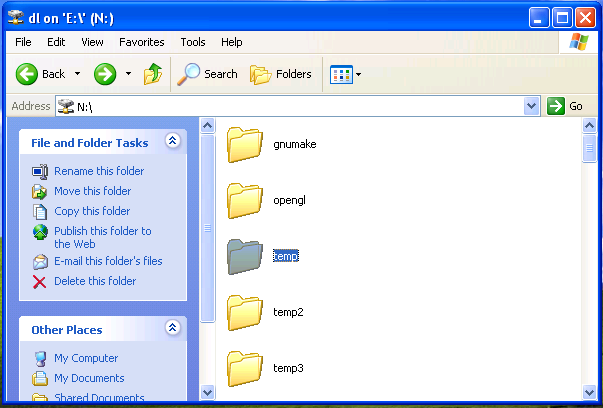Open My Documents link text
Image resolution: width=603 pixels, height=408 pixels.
(x=89, y=378)
